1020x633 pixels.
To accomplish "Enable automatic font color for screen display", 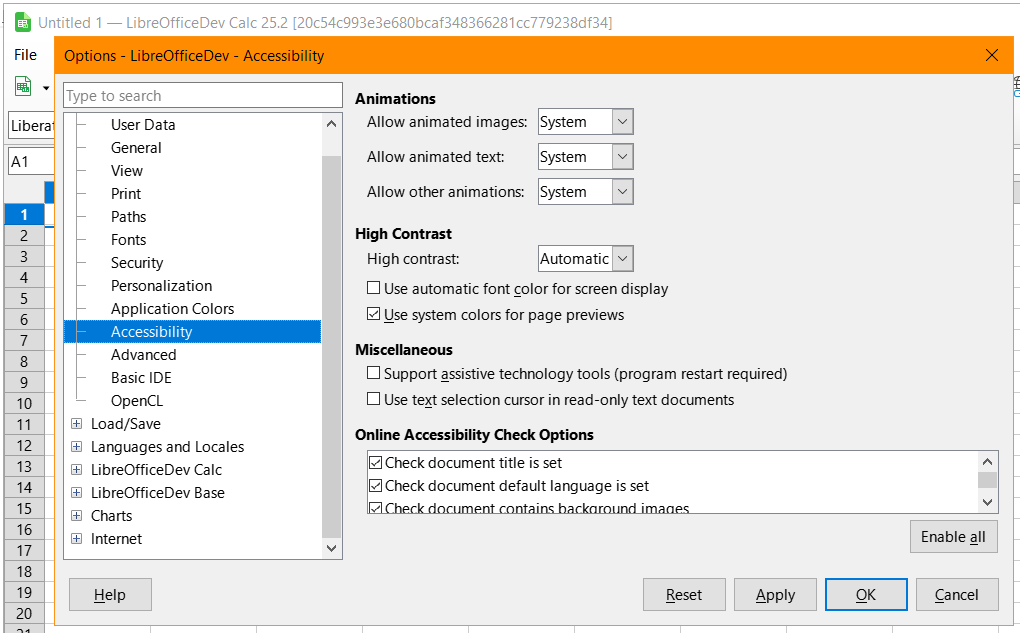I will click(x=373, y=288).
